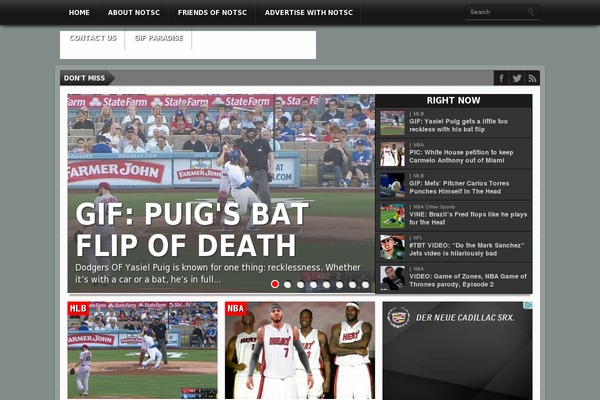This screenshot has height=400, width=600.
Task: Click NBA tag above Carmelo Anthony story
Action: click(419, 145)
